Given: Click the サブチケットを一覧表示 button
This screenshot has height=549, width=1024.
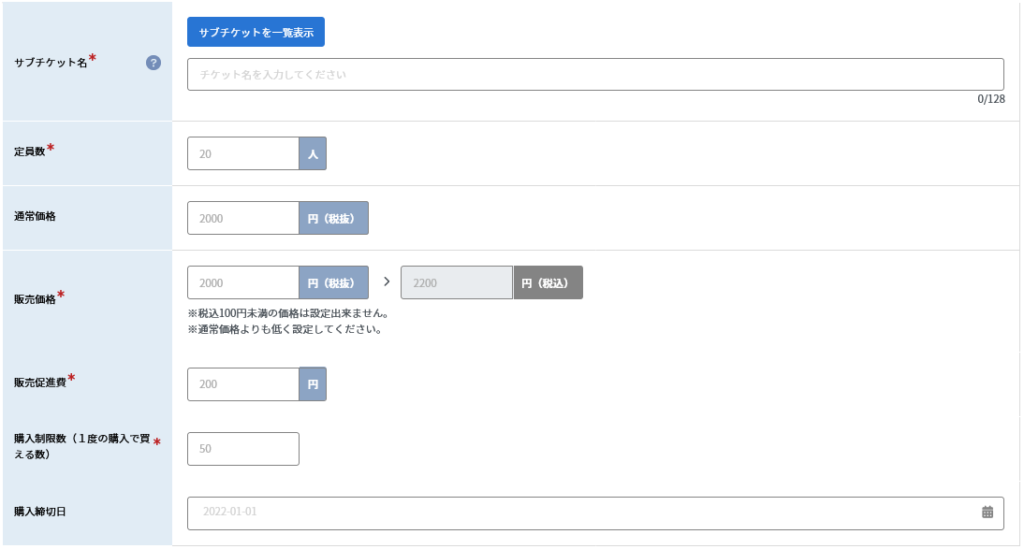Looking at the screenshot, I should click(x=256, y=32).
